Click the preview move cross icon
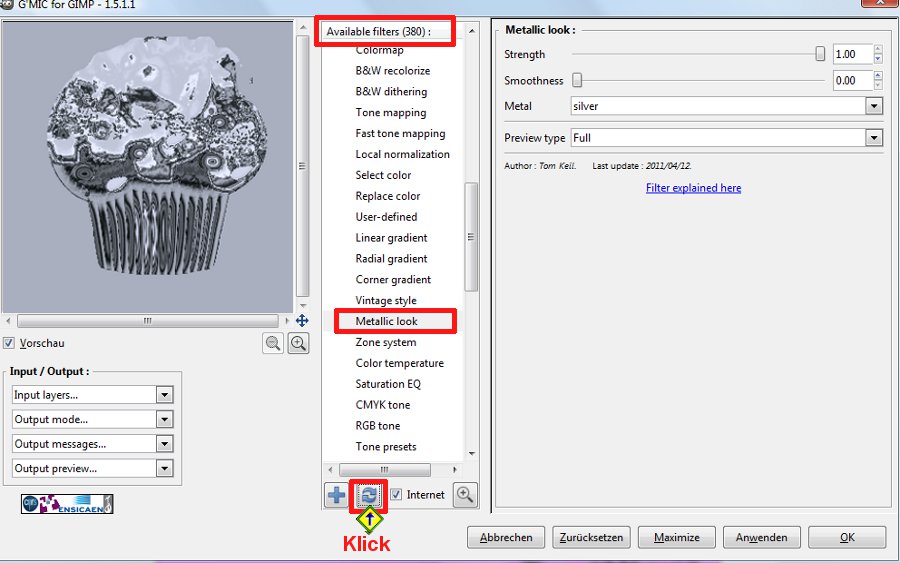 click(x=302, y=320)
